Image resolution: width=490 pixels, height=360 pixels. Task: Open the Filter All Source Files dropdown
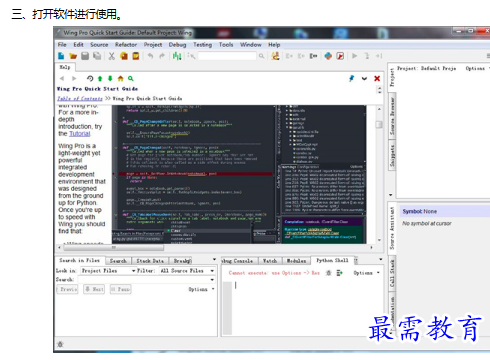[x=187, y=271]
